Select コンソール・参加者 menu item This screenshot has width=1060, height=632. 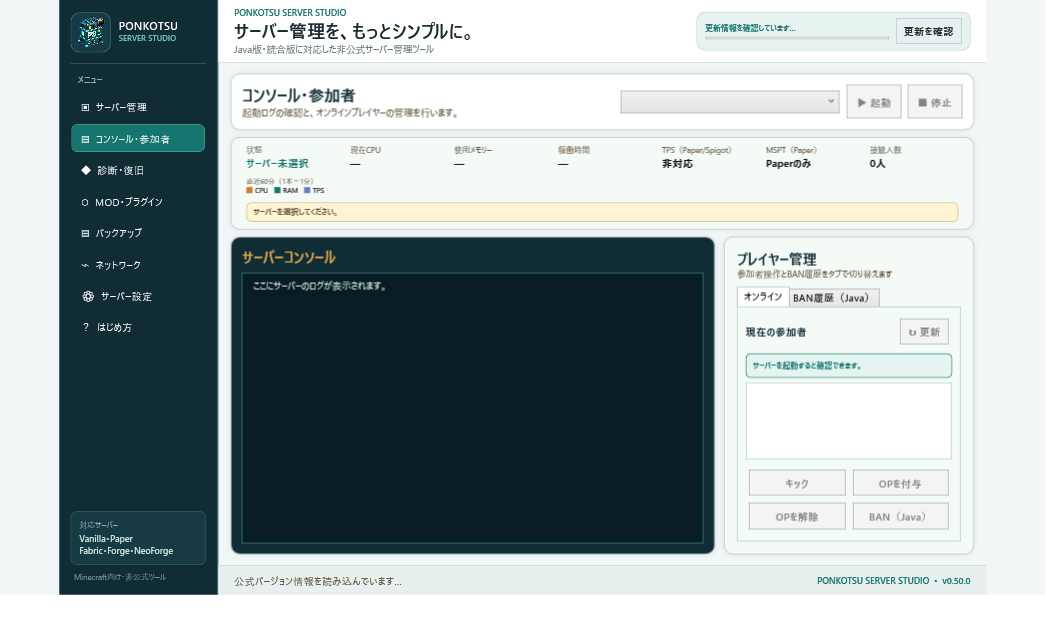[x=138, y=139]
